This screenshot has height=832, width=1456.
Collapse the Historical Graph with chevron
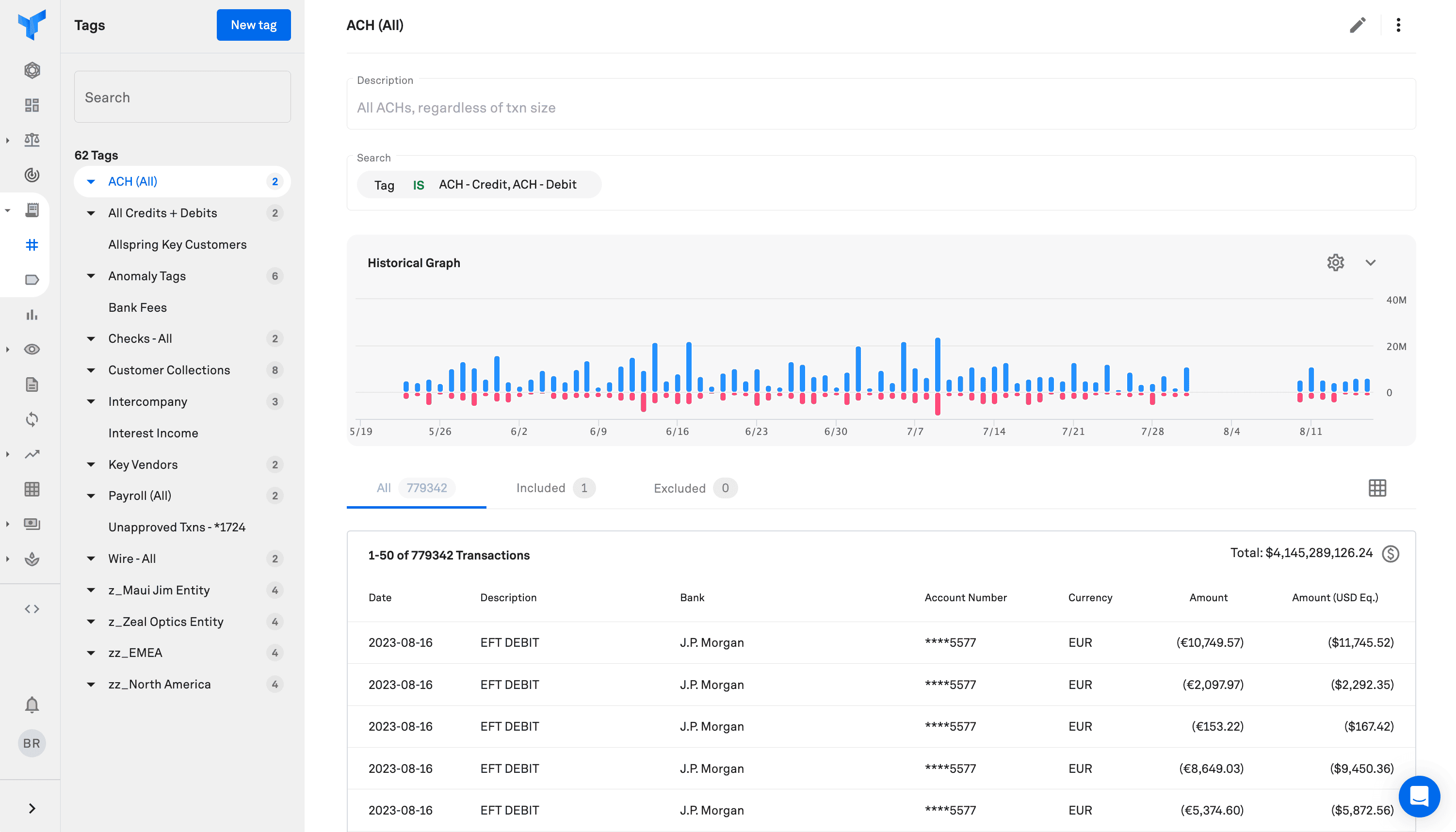click(1370, 263)
